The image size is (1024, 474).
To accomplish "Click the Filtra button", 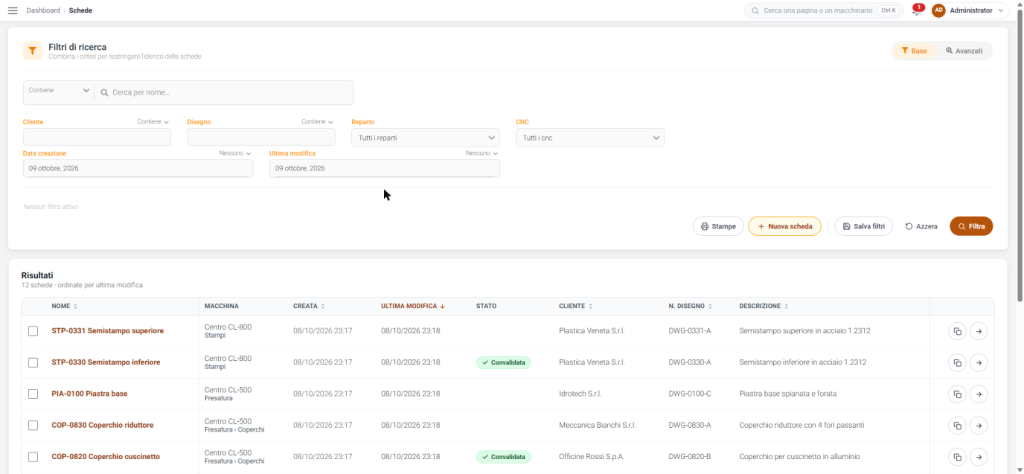I will tap(971, 227).
